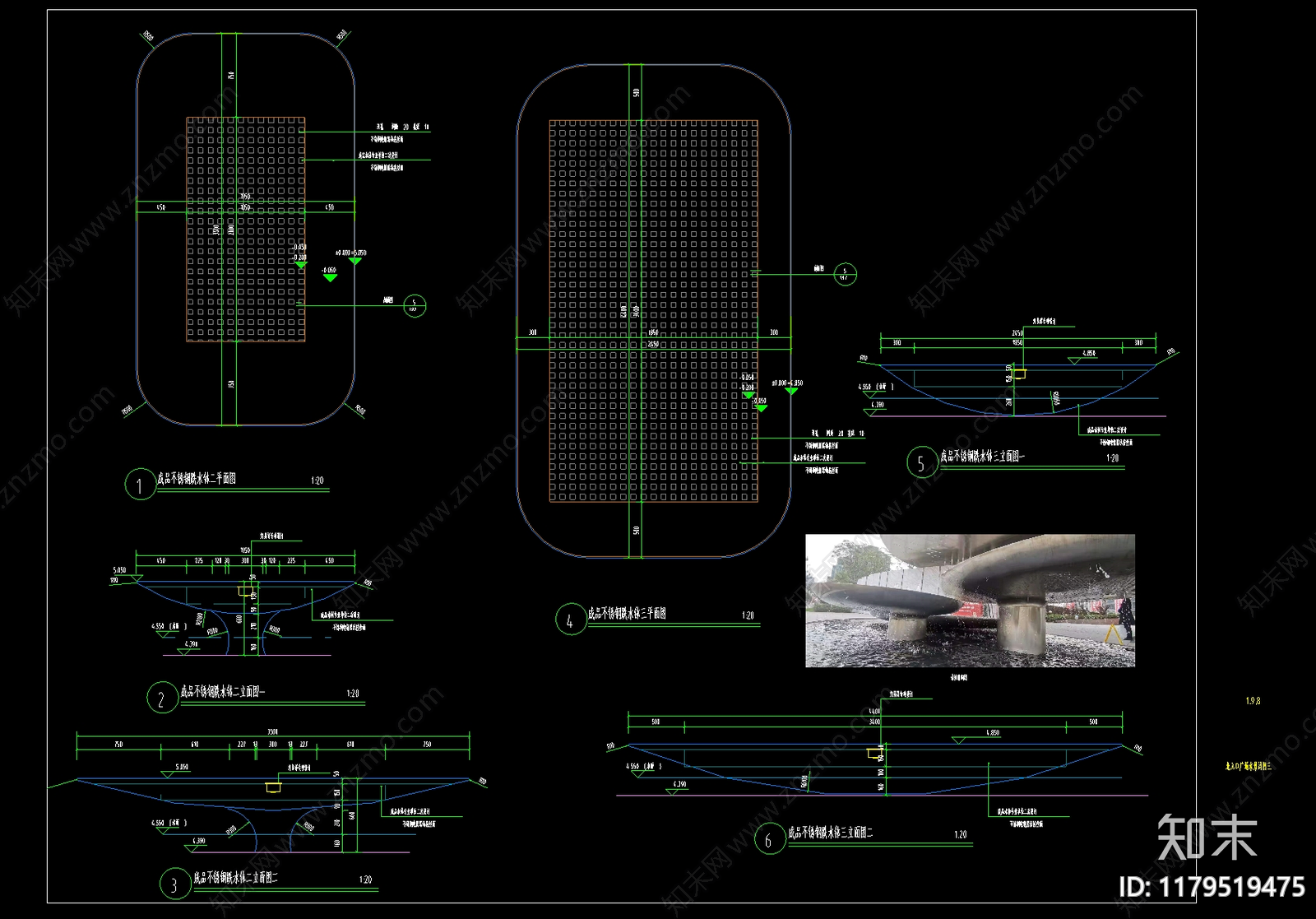The image size is (1316, 919).
Task: Select the right 500 dimension in elevation 6
Action: tap(1093, 722)
